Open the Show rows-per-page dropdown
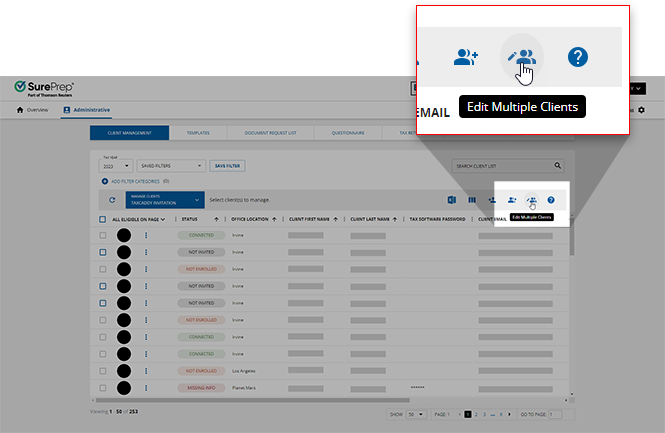This screenshot has height=433, width=665. click(x=416, y=413)
